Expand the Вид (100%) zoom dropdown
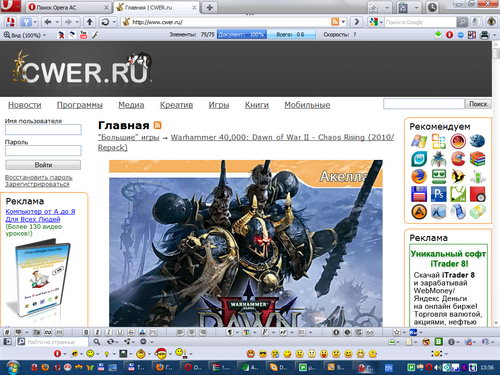 (25, 35)
